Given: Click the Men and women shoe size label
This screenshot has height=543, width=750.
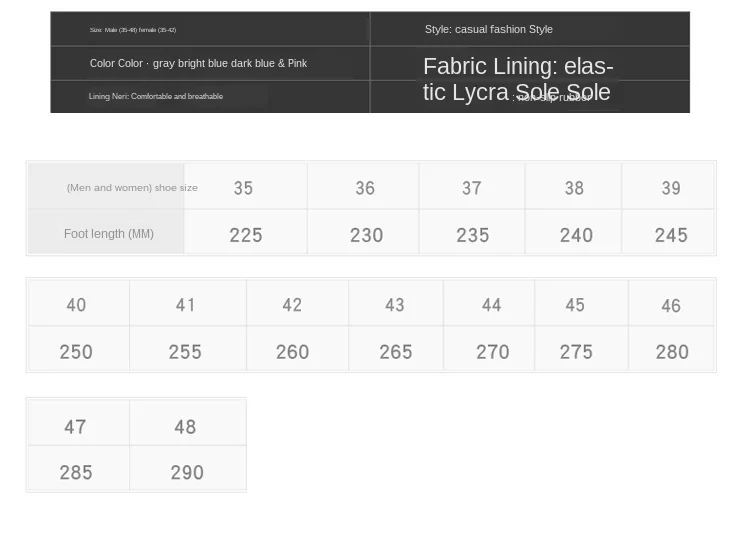Looking at the screenshot, I should tap(131, 187).
